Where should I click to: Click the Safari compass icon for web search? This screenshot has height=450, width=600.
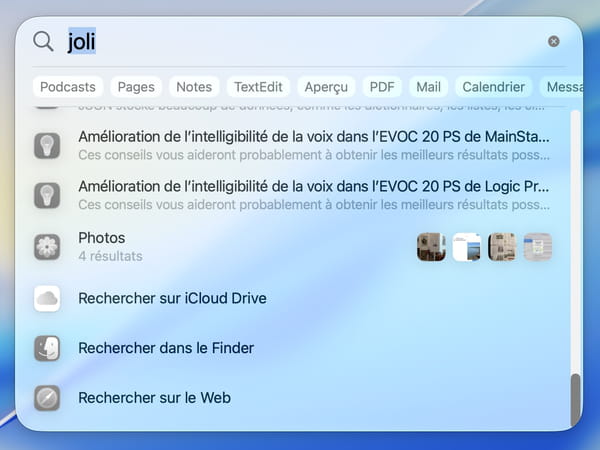tap(48, 398)
